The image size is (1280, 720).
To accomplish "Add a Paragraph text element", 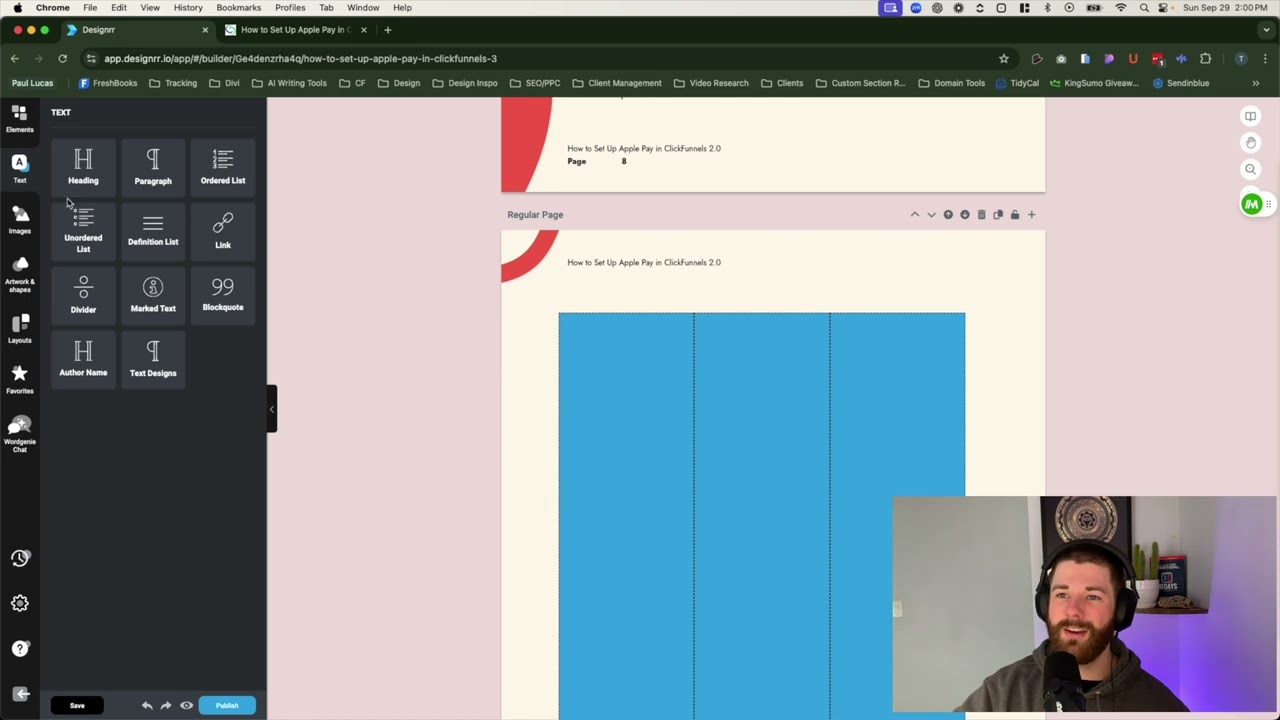I will pos(153,166).
